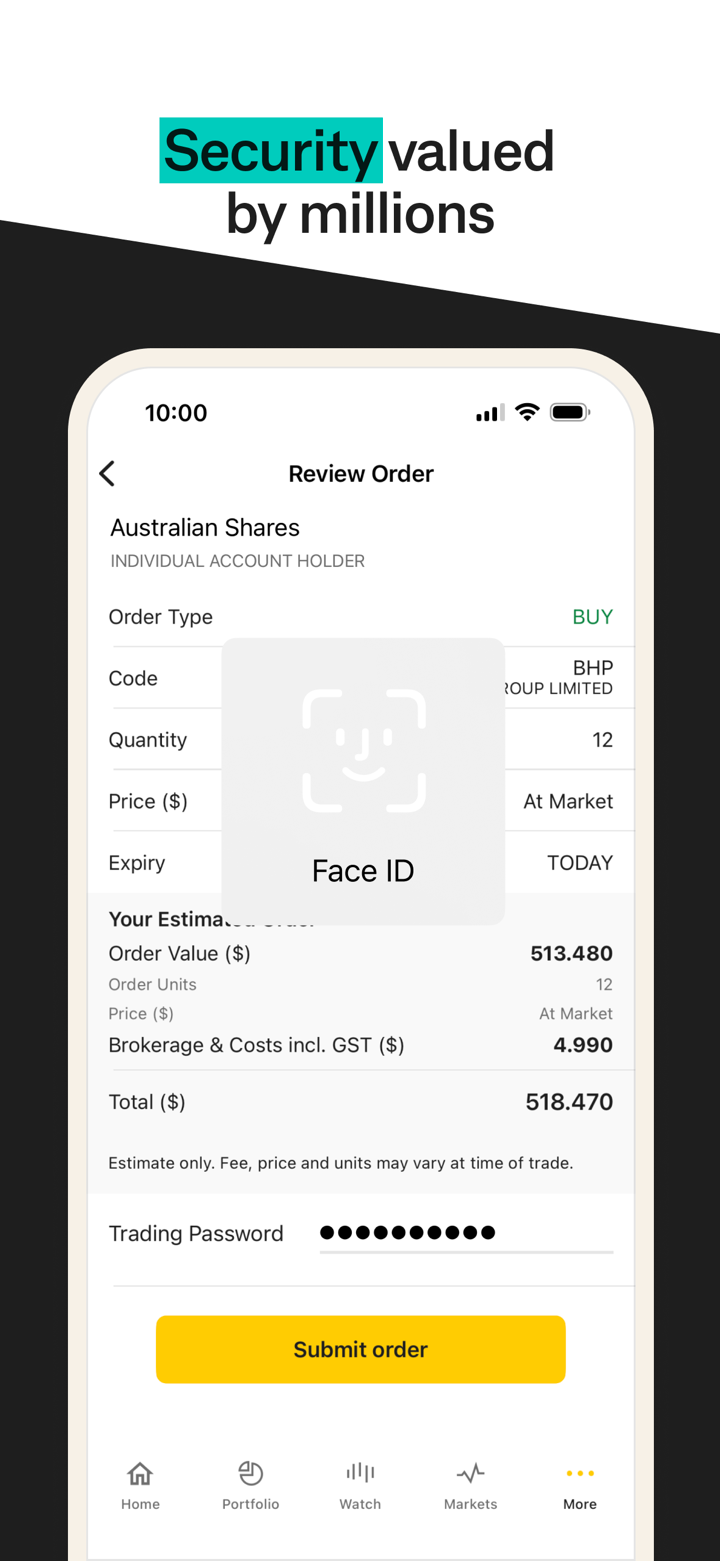This screenshot has height=1561, width=720.
Task: Tap the Review Order title
Action: tap(361, 474)
